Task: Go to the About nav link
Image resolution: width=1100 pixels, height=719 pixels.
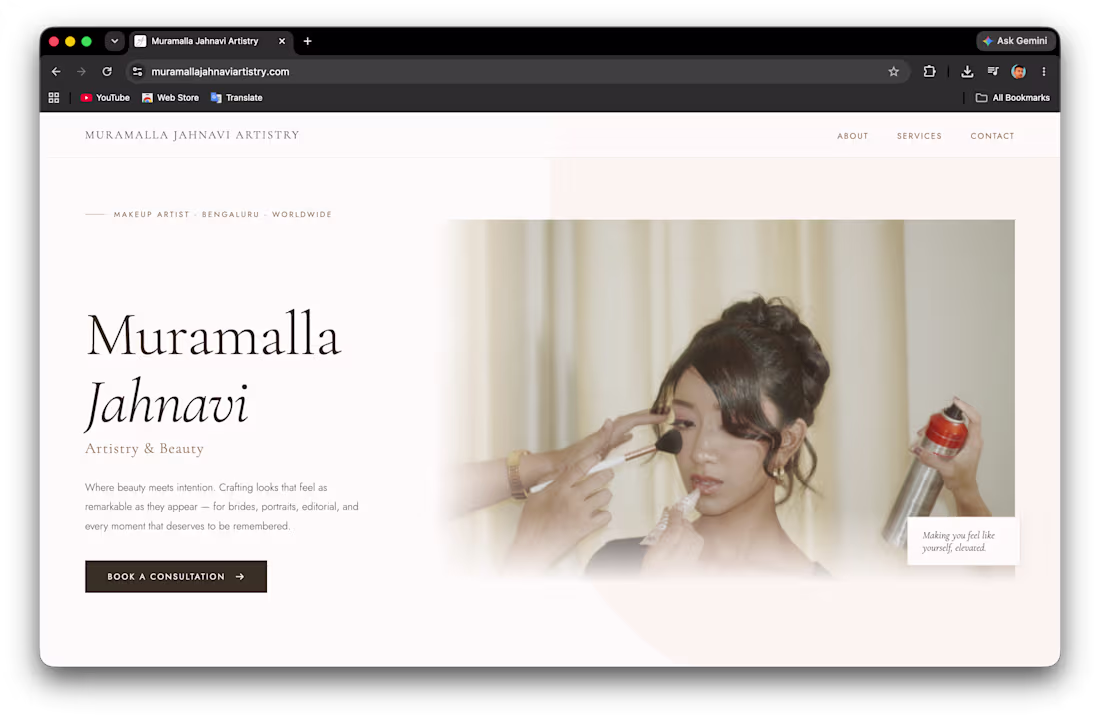Action: (852, 136)
